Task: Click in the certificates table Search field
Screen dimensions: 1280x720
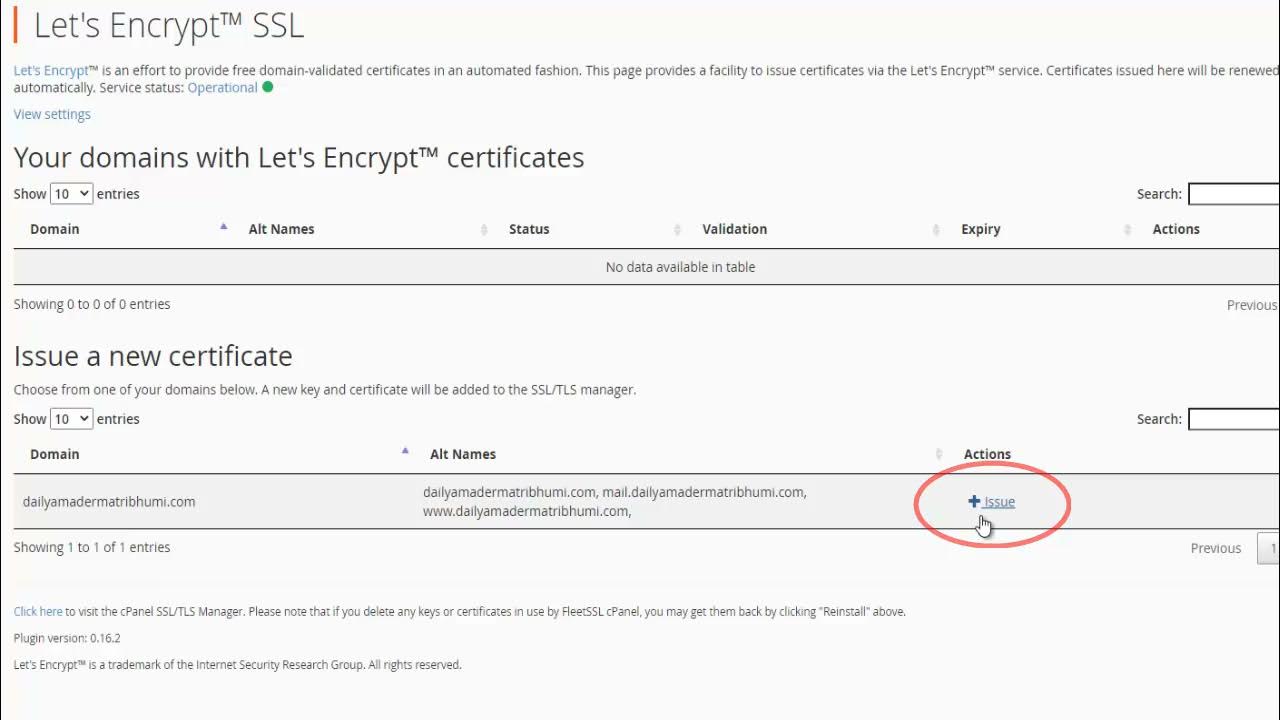Action: (1233, 194)
